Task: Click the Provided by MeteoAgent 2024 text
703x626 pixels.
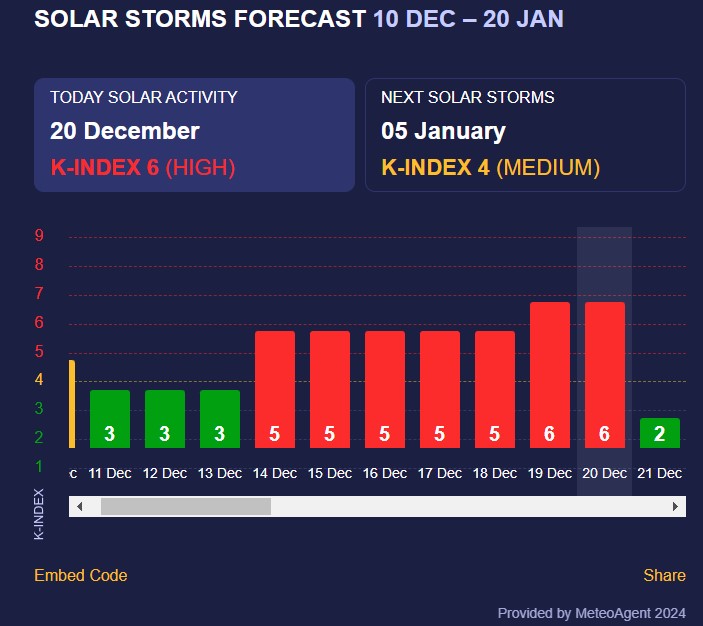Action: tap(591, 613)
